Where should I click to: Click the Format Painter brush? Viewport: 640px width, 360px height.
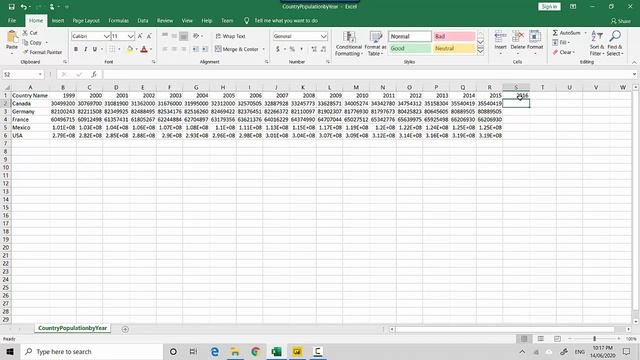click(x=26, y=52)
